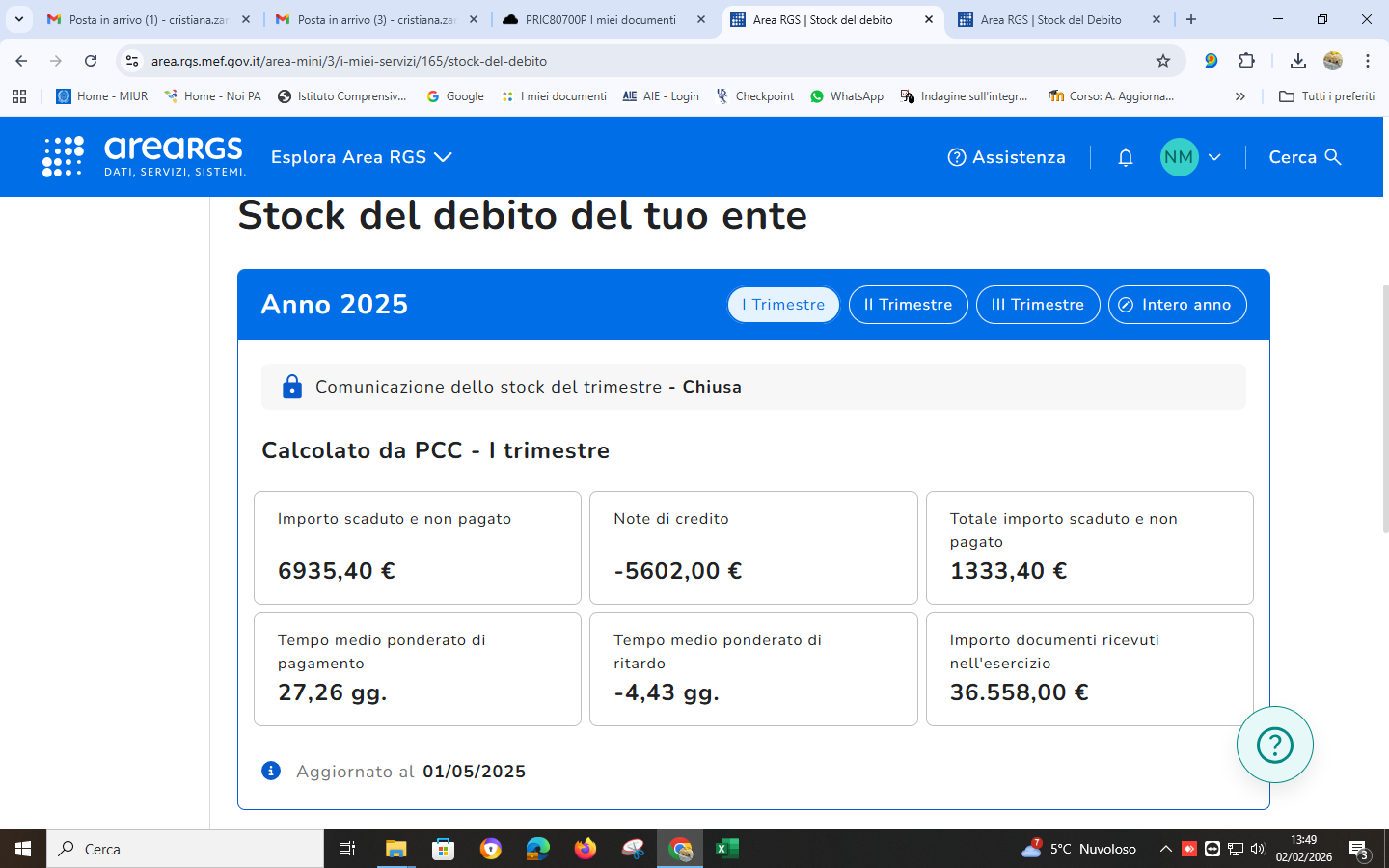This screenshot has height=868, width=1389.
Task: Click the notifications bell icon
Action: [x=1125, y=157]
